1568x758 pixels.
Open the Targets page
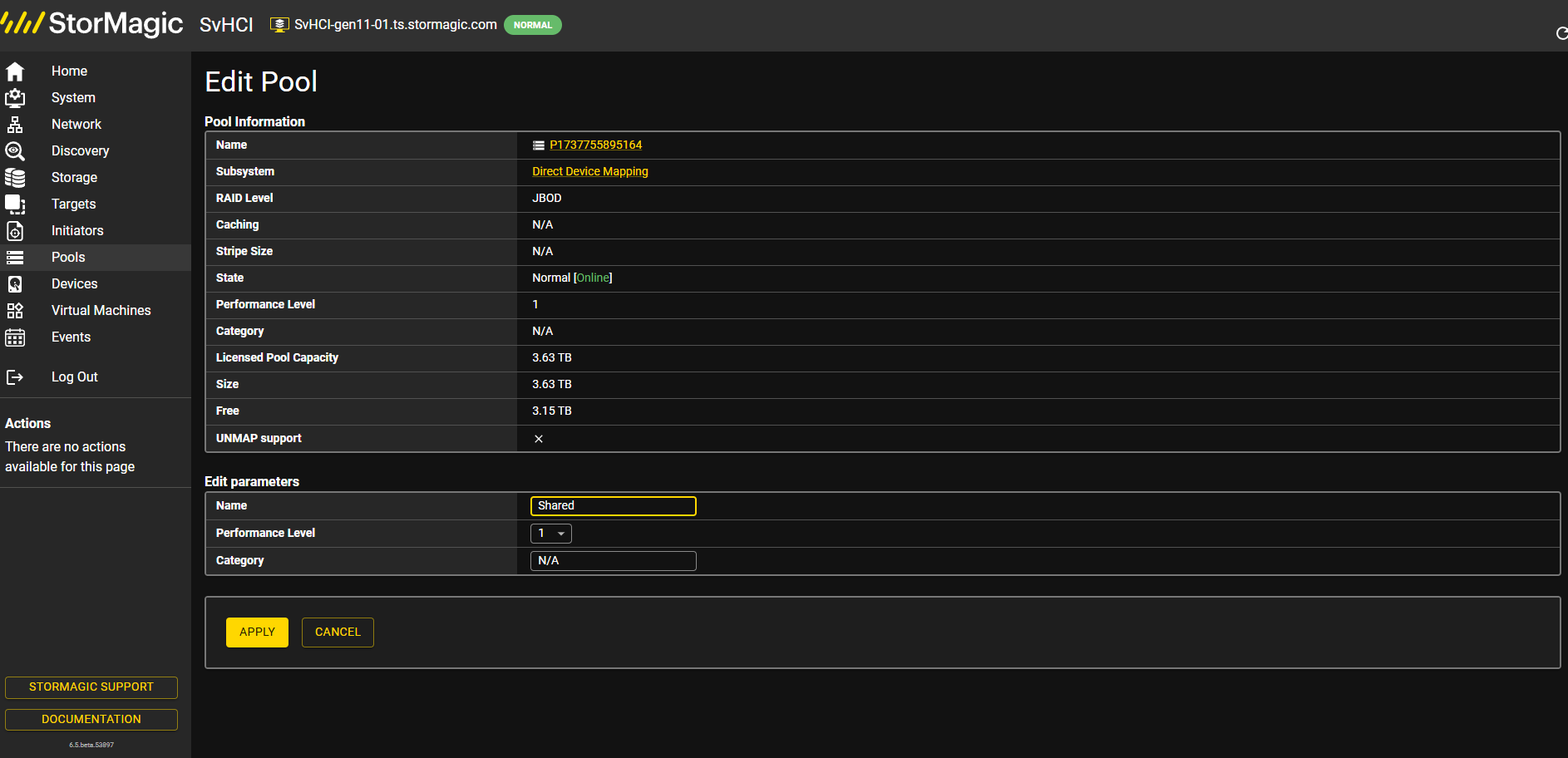tap(73, 204)
